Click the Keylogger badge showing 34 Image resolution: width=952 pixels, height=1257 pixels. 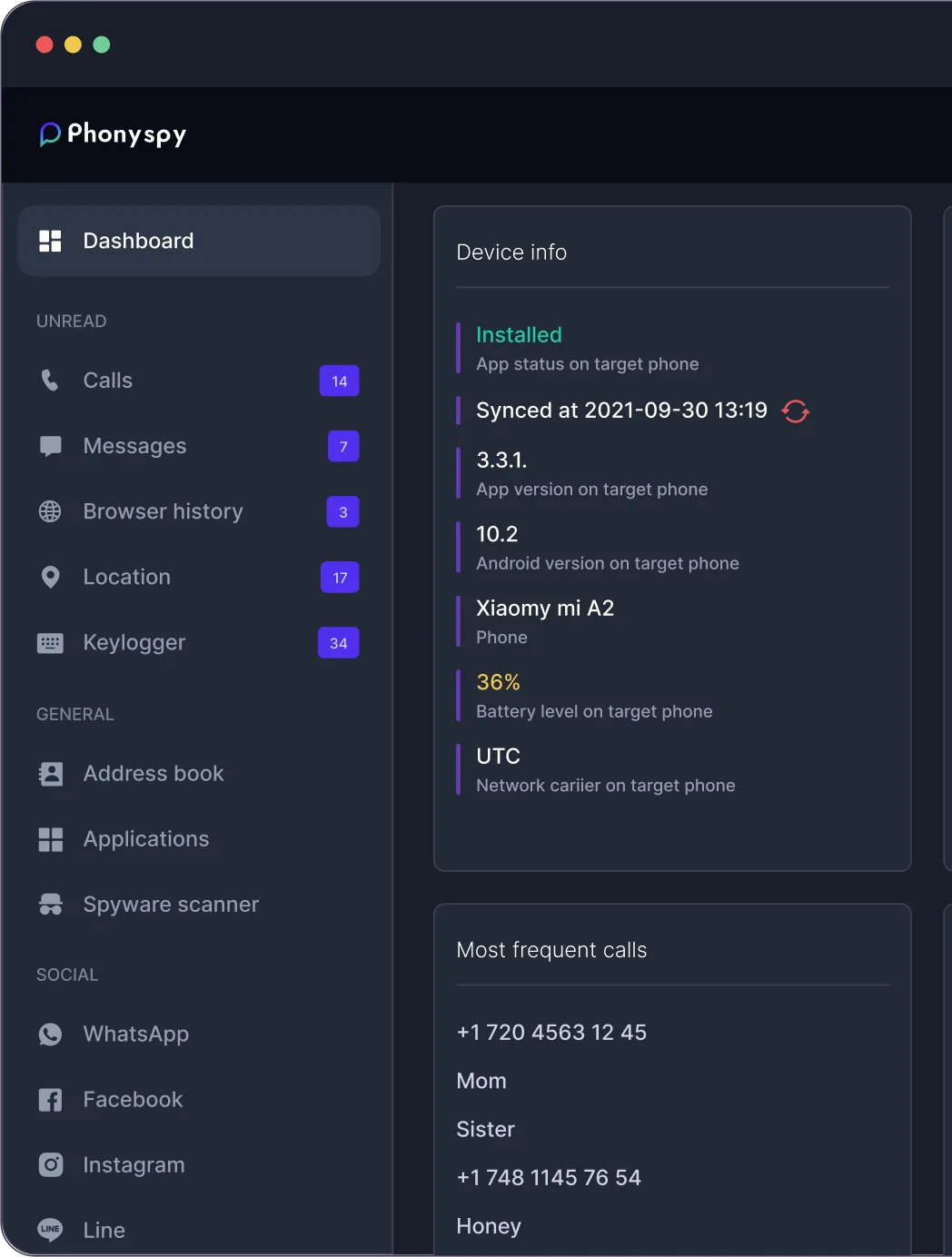tap(338, 642)
